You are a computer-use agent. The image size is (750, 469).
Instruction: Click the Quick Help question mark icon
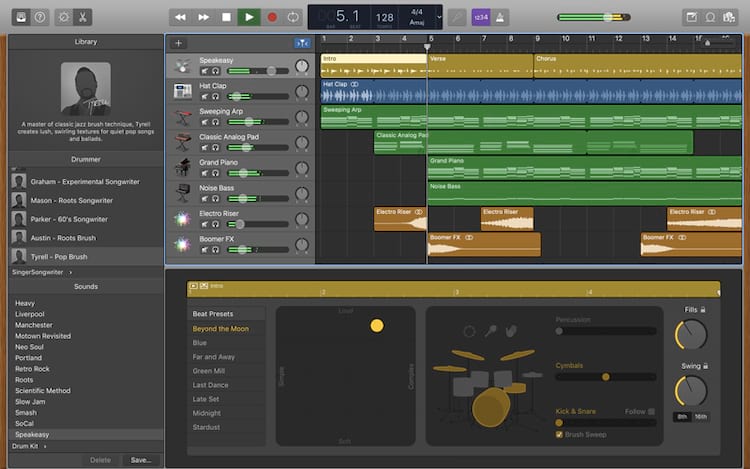(x=39, y=17)
